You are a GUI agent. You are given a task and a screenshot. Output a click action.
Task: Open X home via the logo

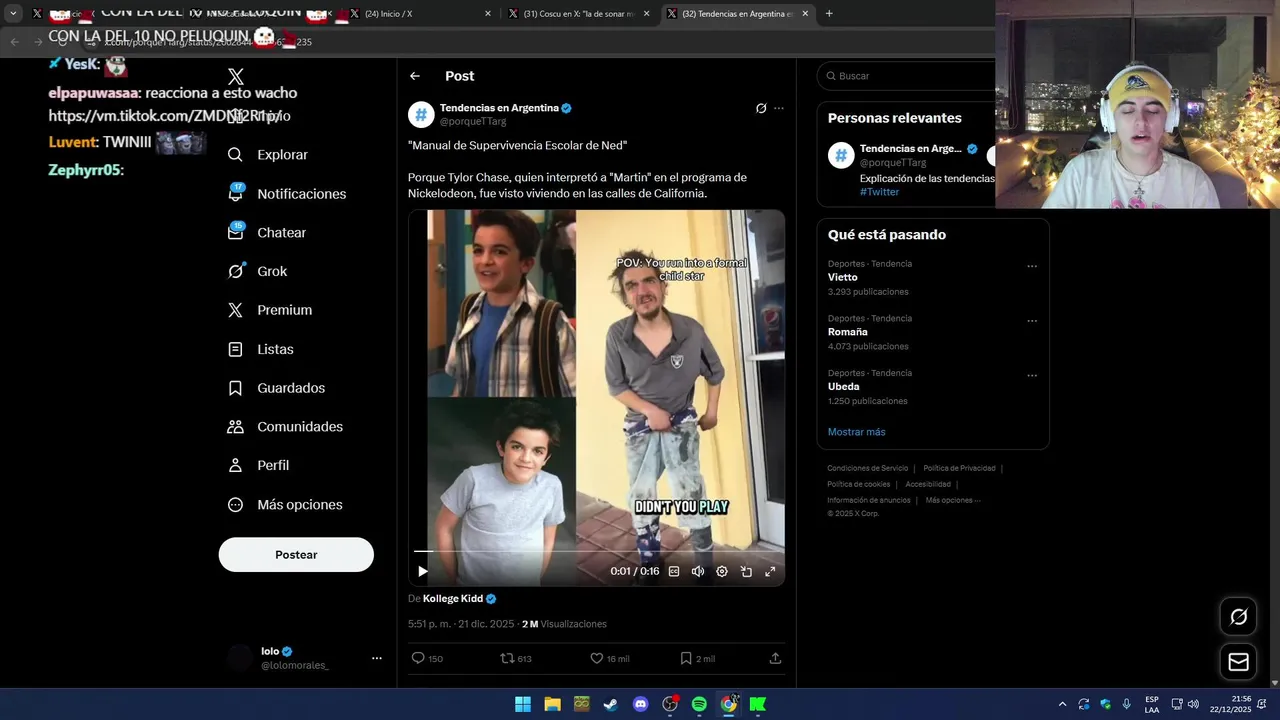click(x=236, y=77)
